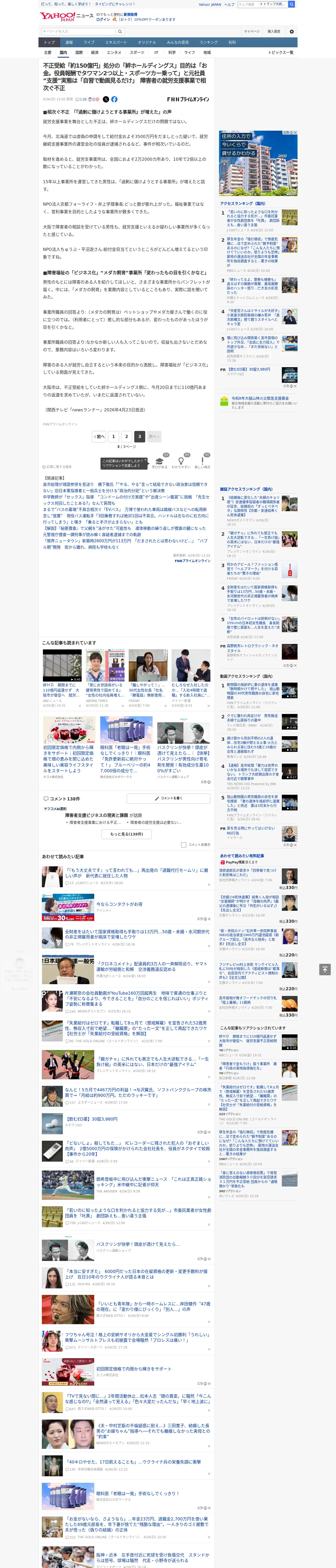Open the 国際 category

[x=79, y=52]
